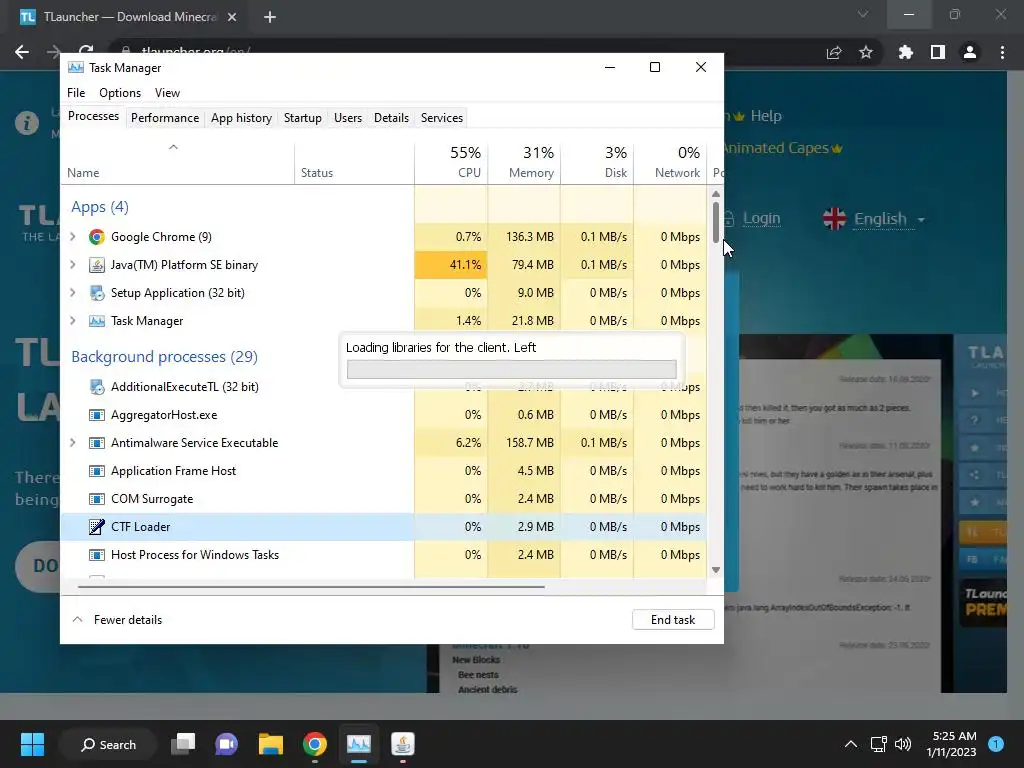Select the CTF Loader process row
This screenshot has height=768, width=1024.
click(384, 527)
